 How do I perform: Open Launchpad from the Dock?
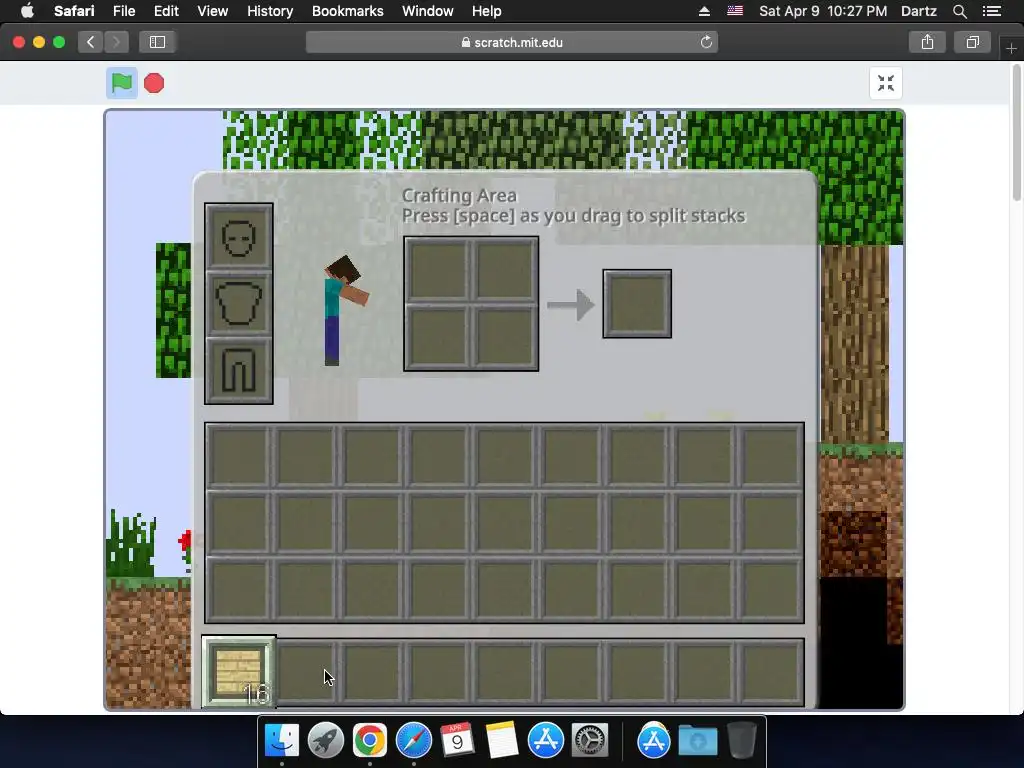(325, 740)
